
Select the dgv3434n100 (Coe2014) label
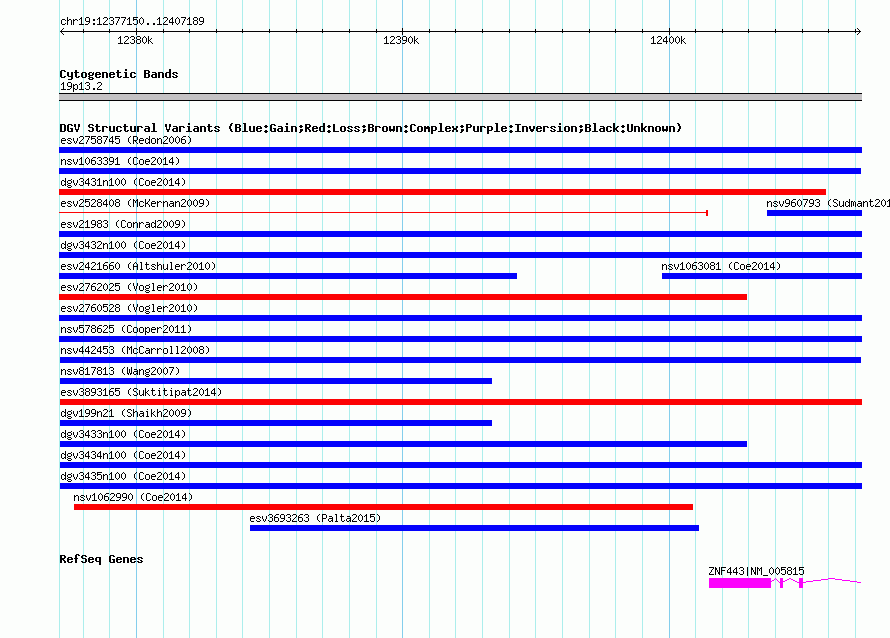(x=123, y=455)
